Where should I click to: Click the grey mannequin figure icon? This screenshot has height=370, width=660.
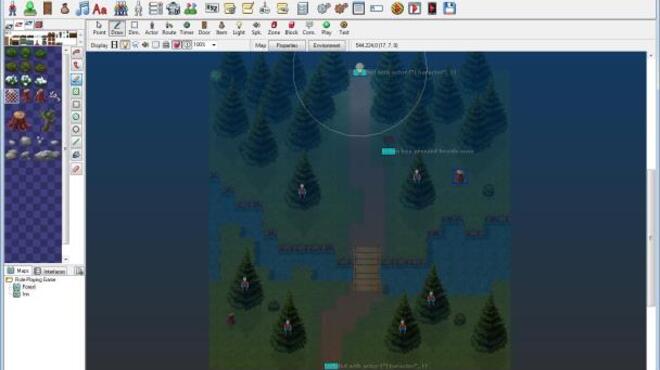(x=138, y=8)
